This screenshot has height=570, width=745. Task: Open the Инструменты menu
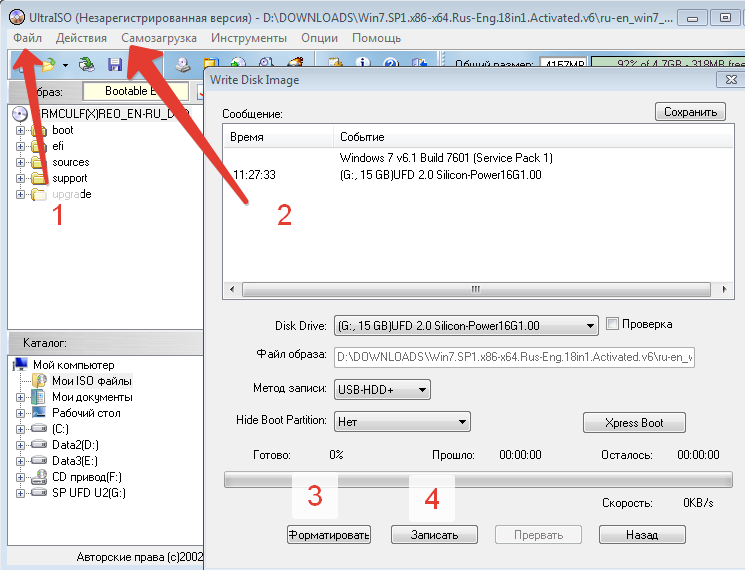tap(249, 38)
